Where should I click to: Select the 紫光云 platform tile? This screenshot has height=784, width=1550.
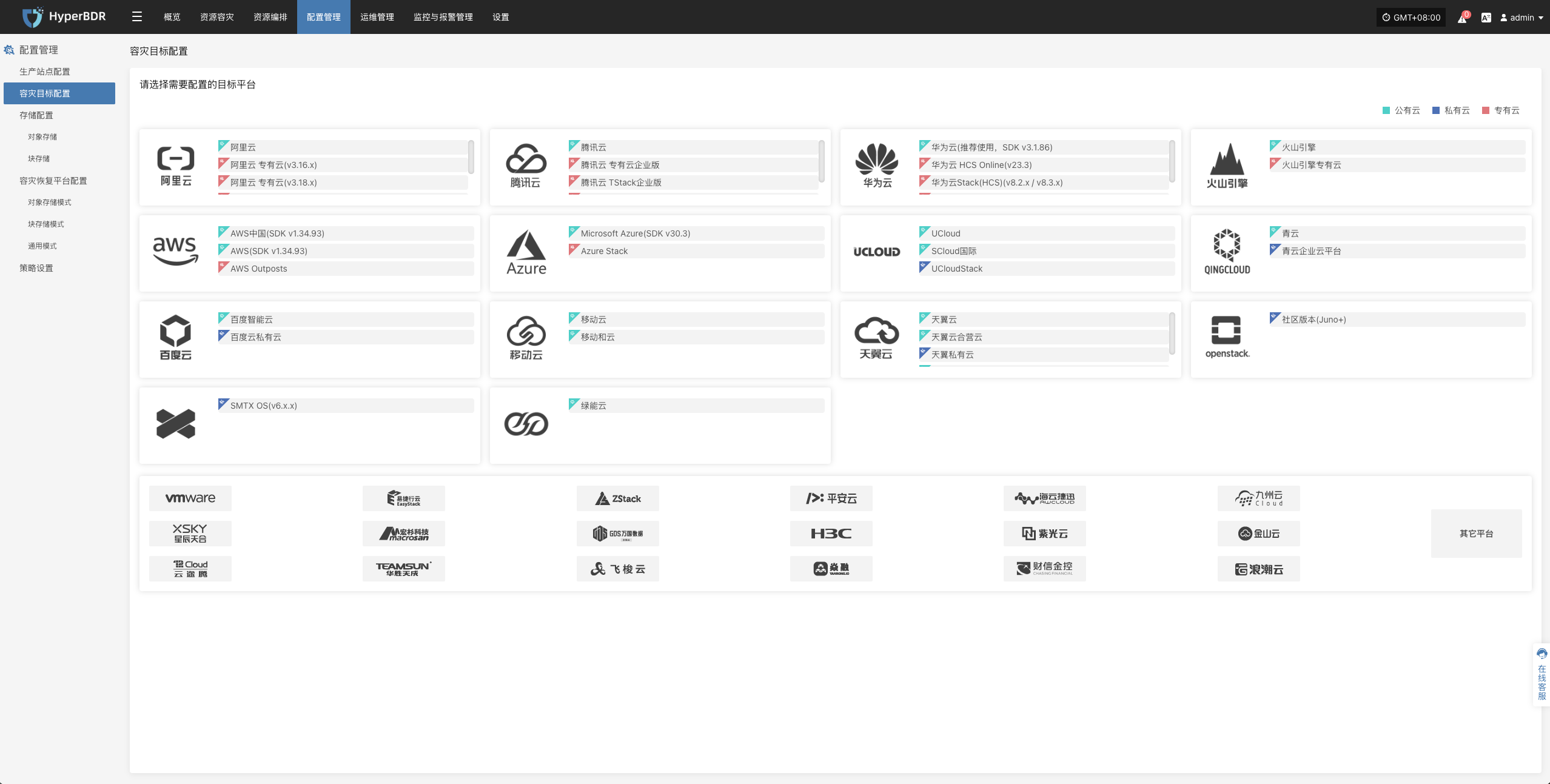tap(1045, 534)
